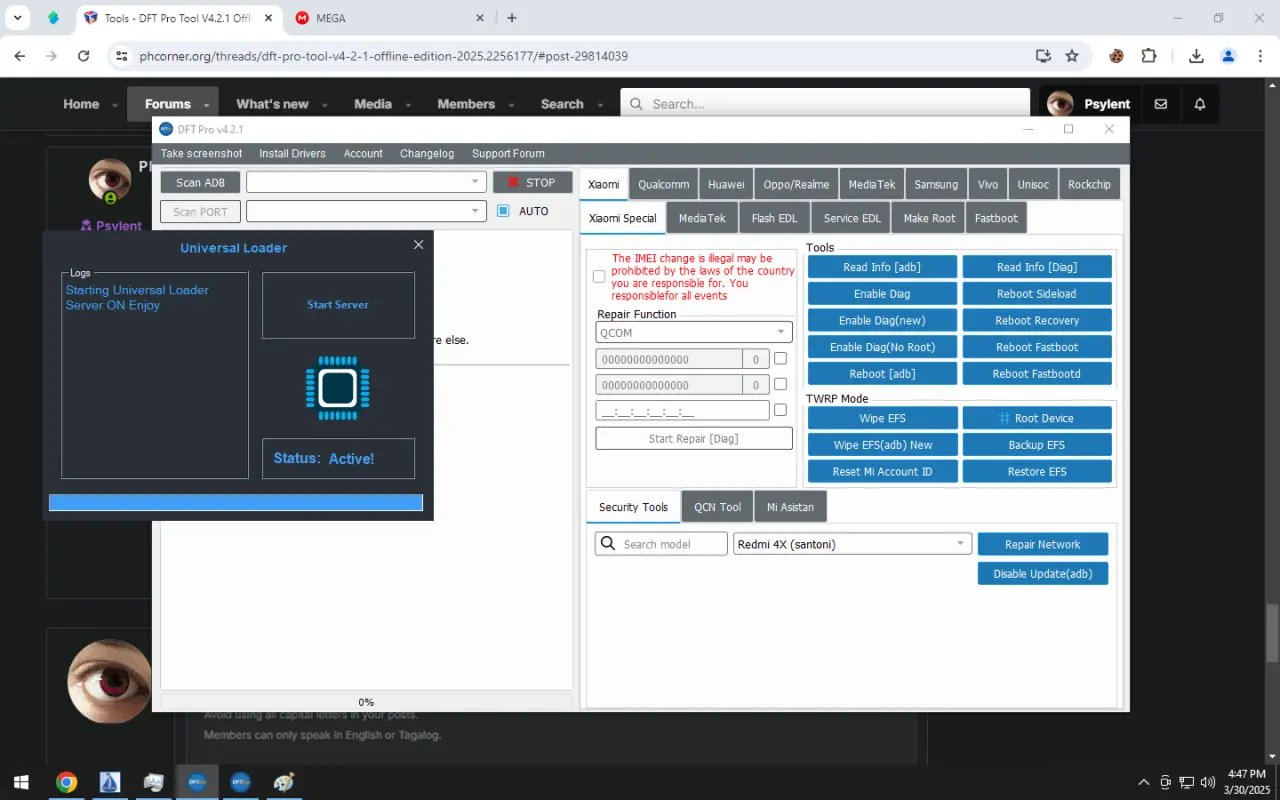The height and width of the screenshot is (800, 1280).
Task: Click the Wipe EFS button
Action: [882, 418]
